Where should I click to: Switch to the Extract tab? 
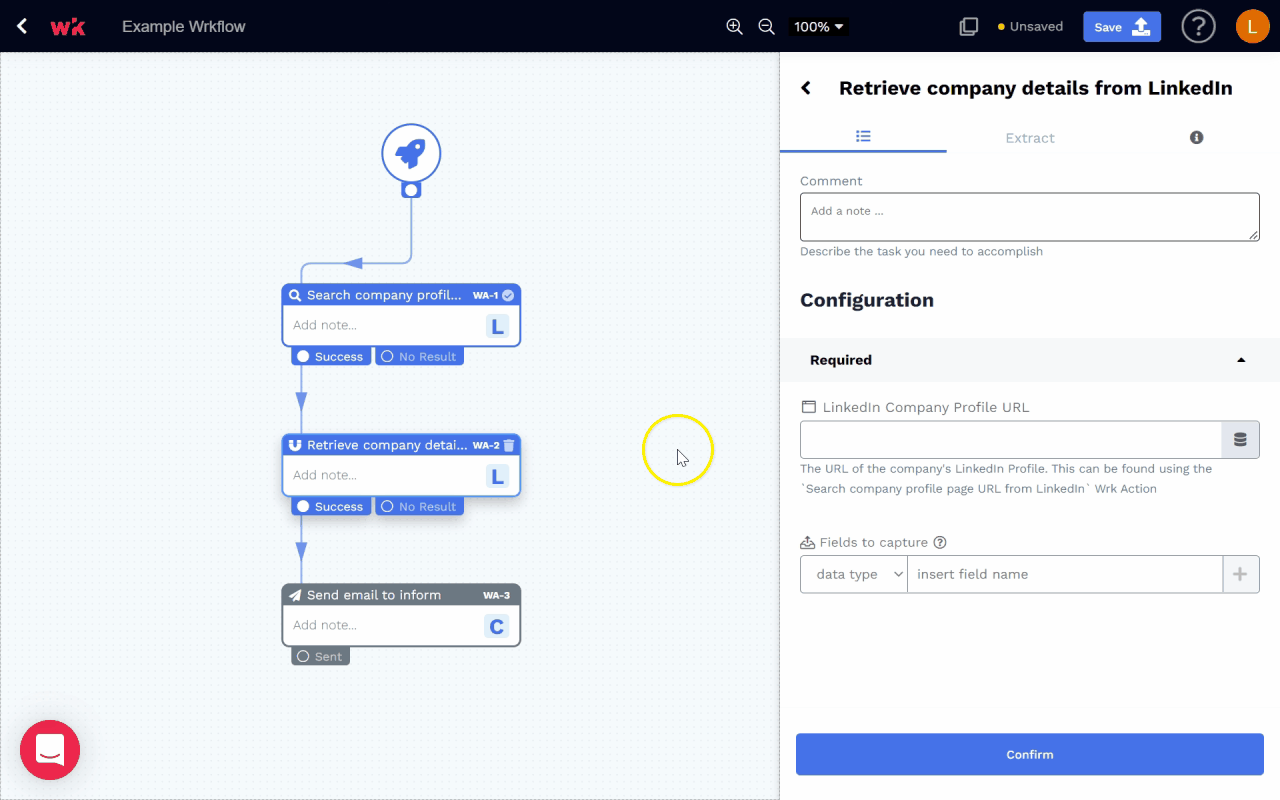tap(1030, 138)
